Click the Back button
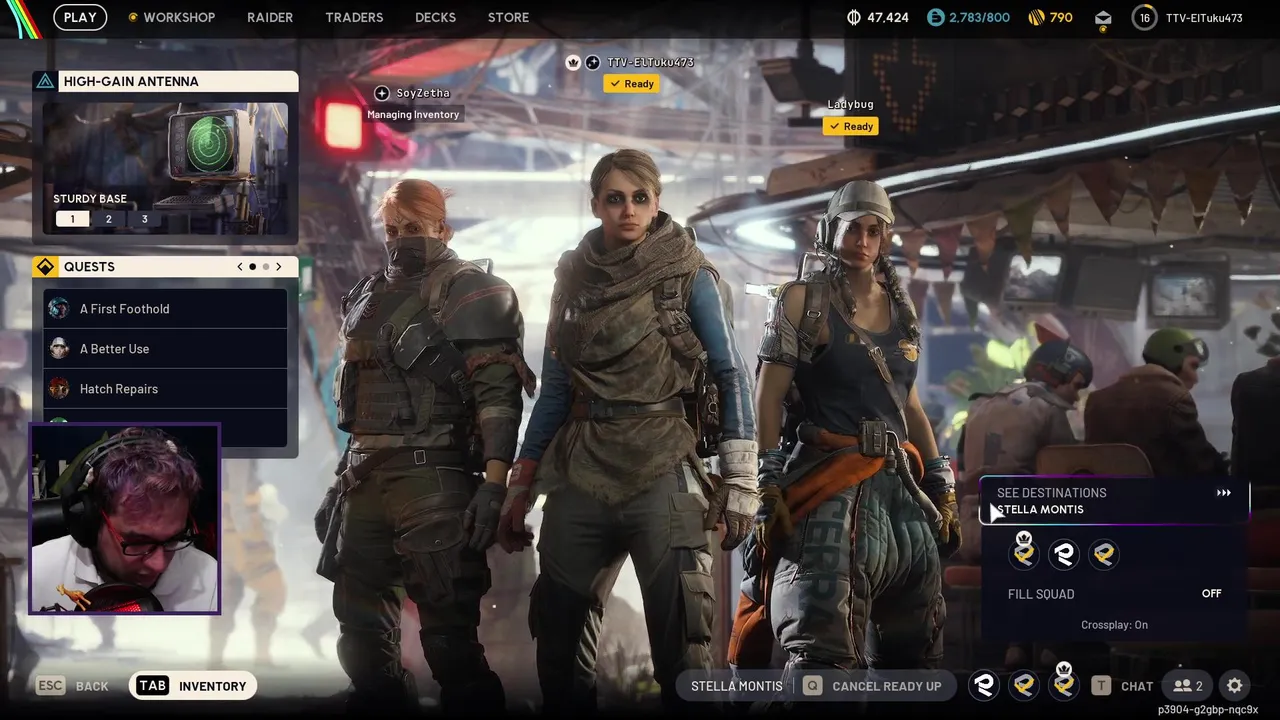This screenshot has width=1280, height=720. click(72, 685)
